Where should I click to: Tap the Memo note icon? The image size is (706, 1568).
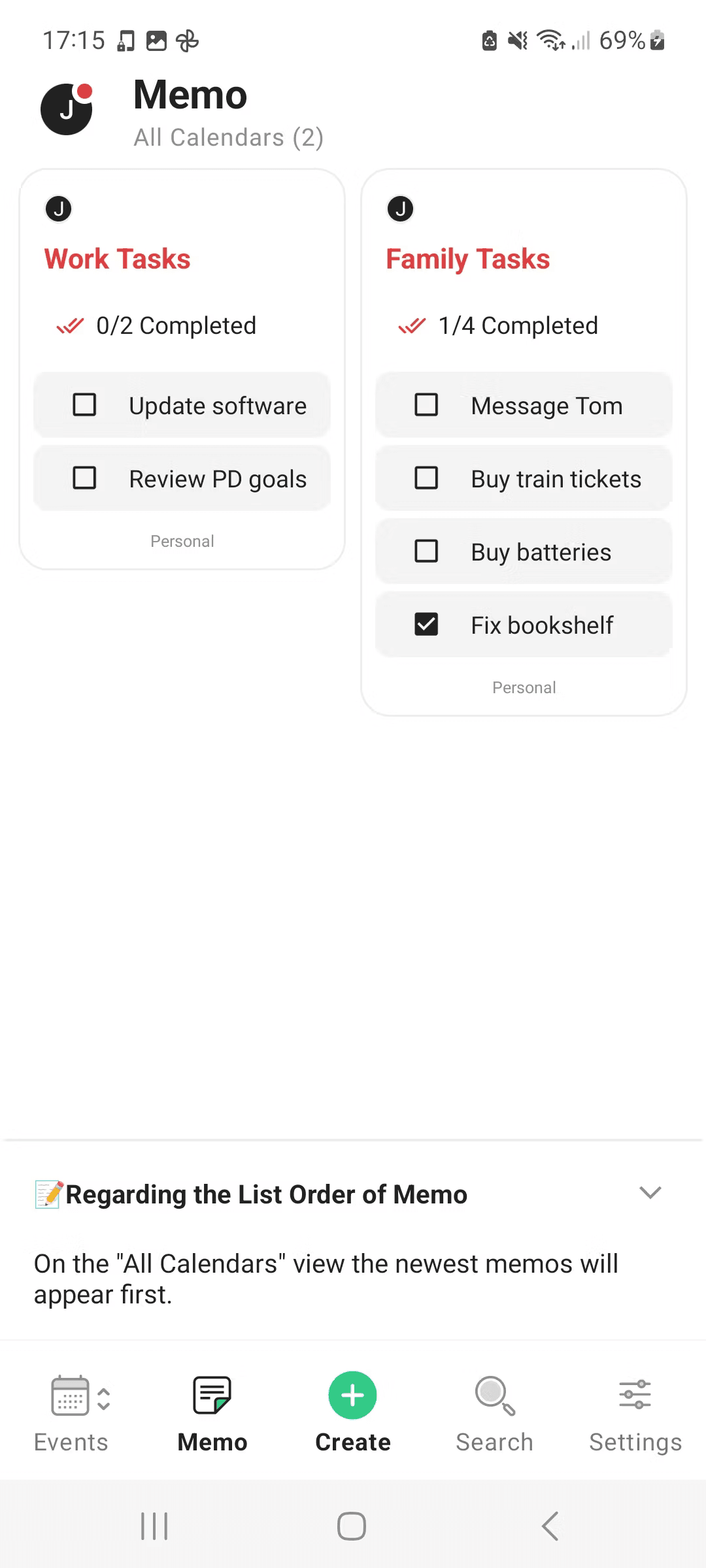tap(212, 1395)
